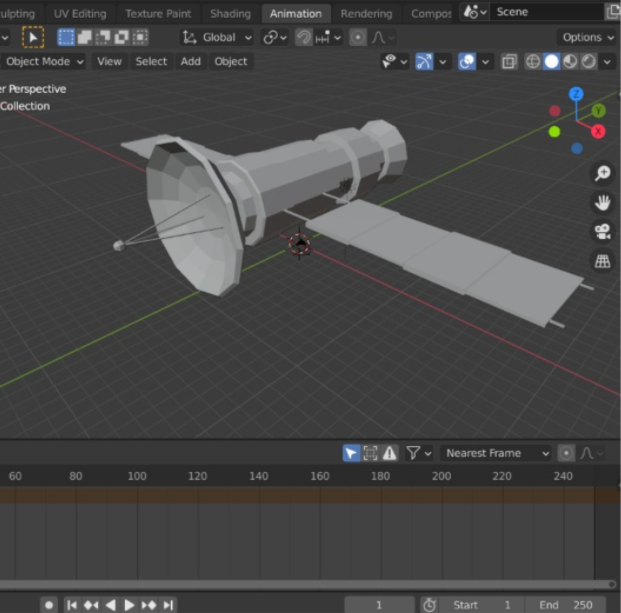Jump to next keyframe
Image resolution: width=621 pixels, height=613 pixels.
point(149,605)
